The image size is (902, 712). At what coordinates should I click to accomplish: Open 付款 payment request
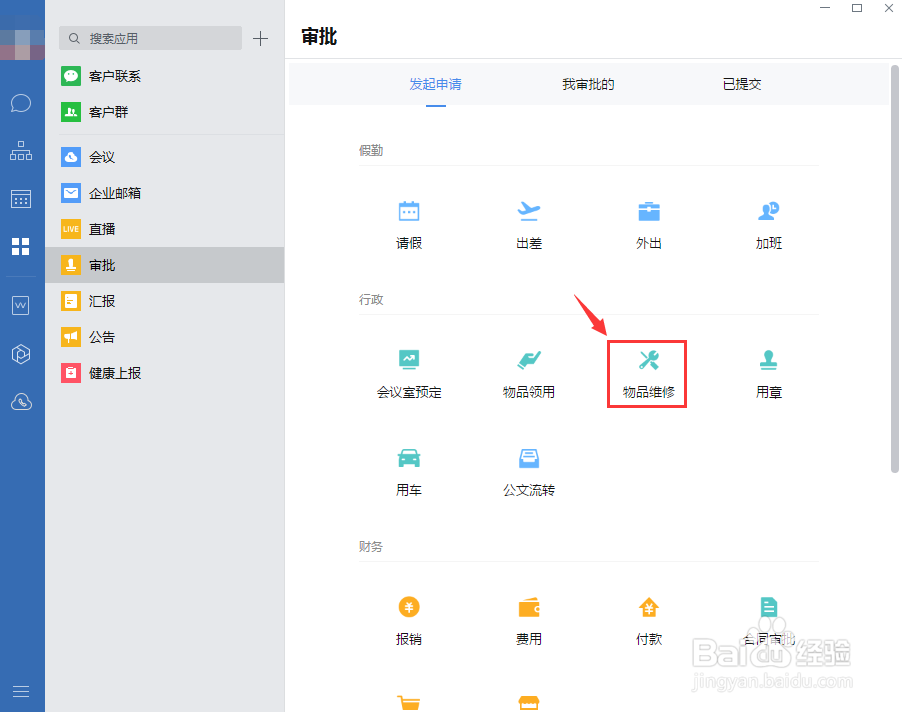(x=649, y=622)
